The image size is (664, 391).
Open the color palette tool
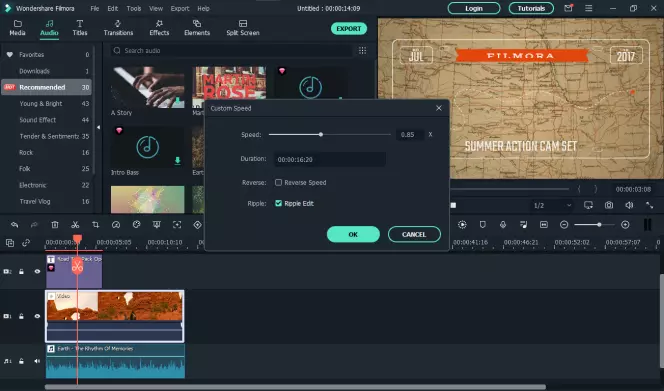click(x=136, y=225)
